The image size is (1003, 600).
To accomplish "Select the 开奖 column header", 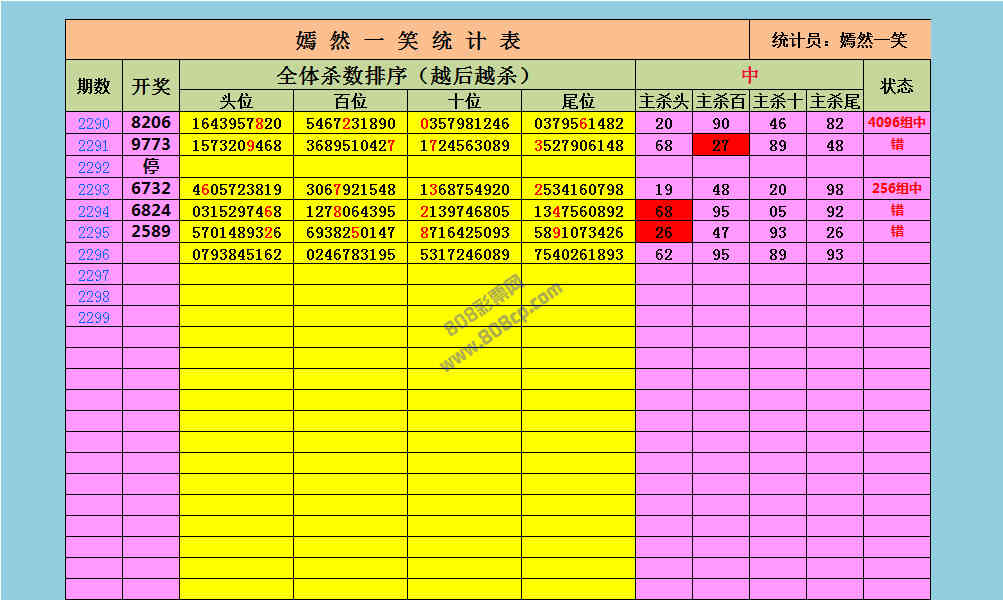I will click(x=151, y=86).
